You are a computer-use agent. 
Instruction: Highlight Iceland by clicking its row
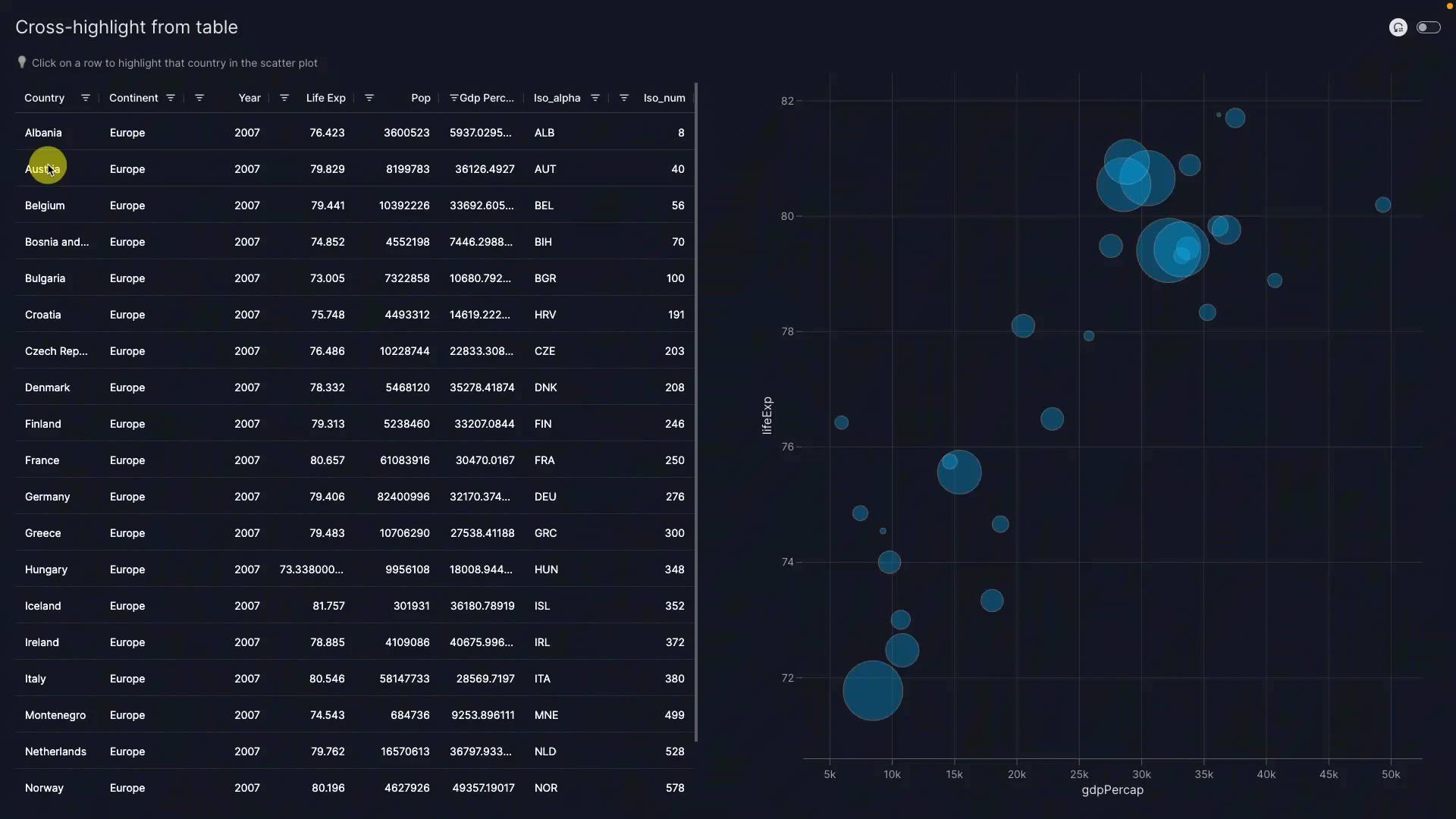point(42,606)
